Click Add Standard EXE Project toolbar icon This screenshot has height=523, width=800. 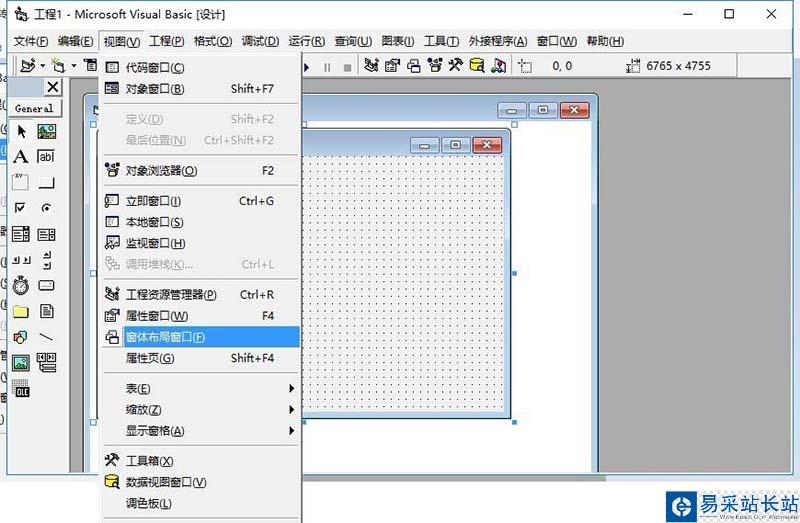pos(28,66)
